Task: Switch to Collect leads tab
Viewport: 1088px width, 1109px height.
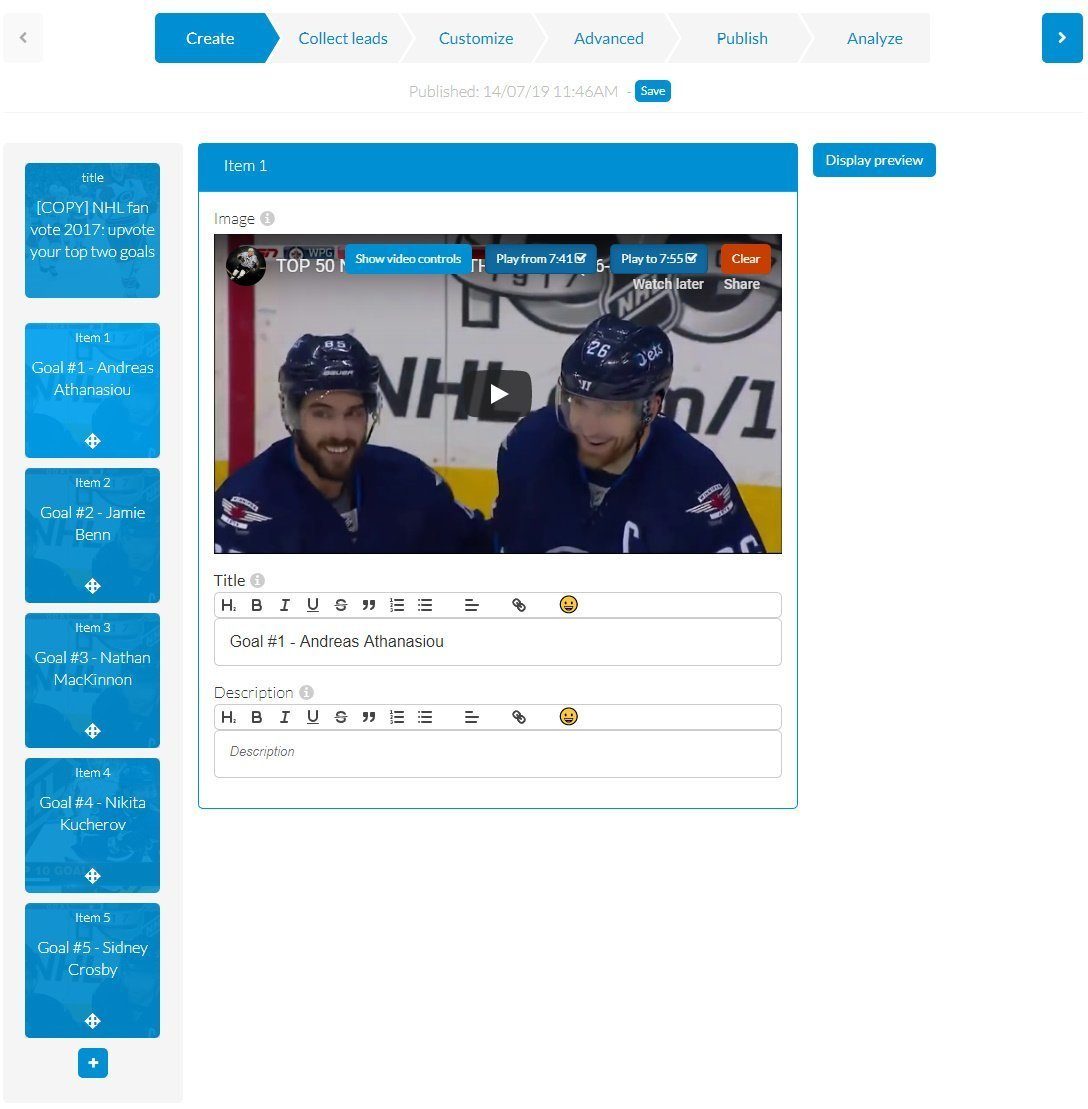Action: point(342,38)
